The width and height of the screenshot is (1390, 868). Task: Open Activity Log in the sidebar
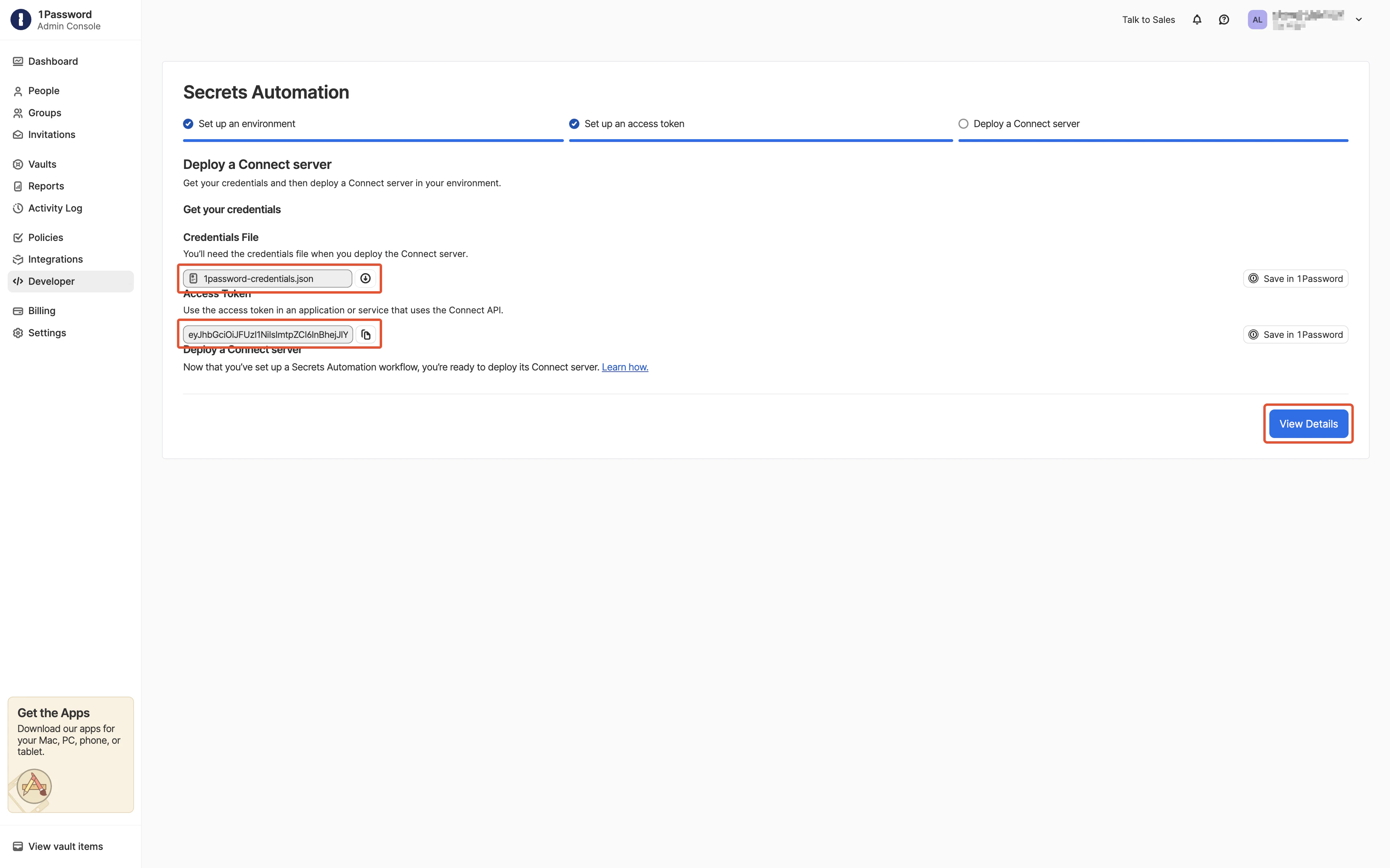coord(71,208)
